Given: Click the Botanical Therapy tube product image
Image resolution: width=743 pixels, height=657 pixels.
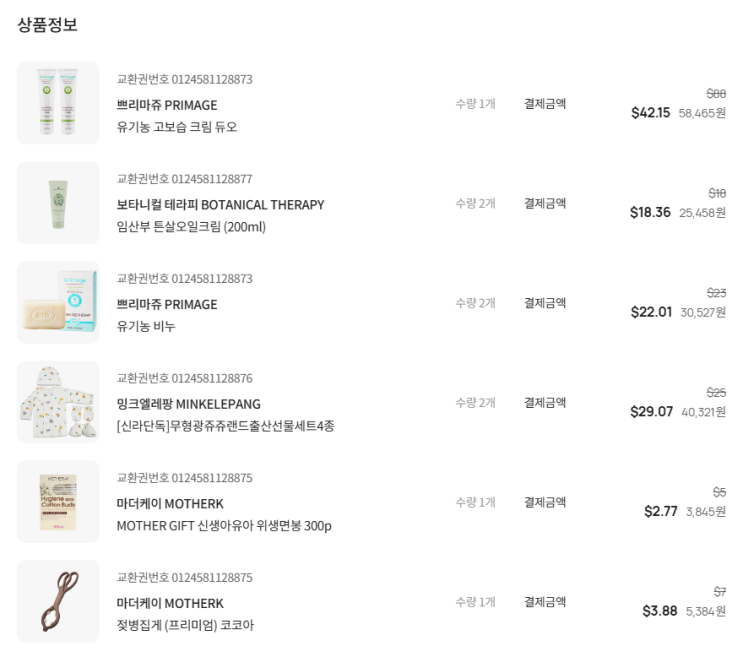Looking at the screenshot, I should pyautogui.click(x=58, y=203).
